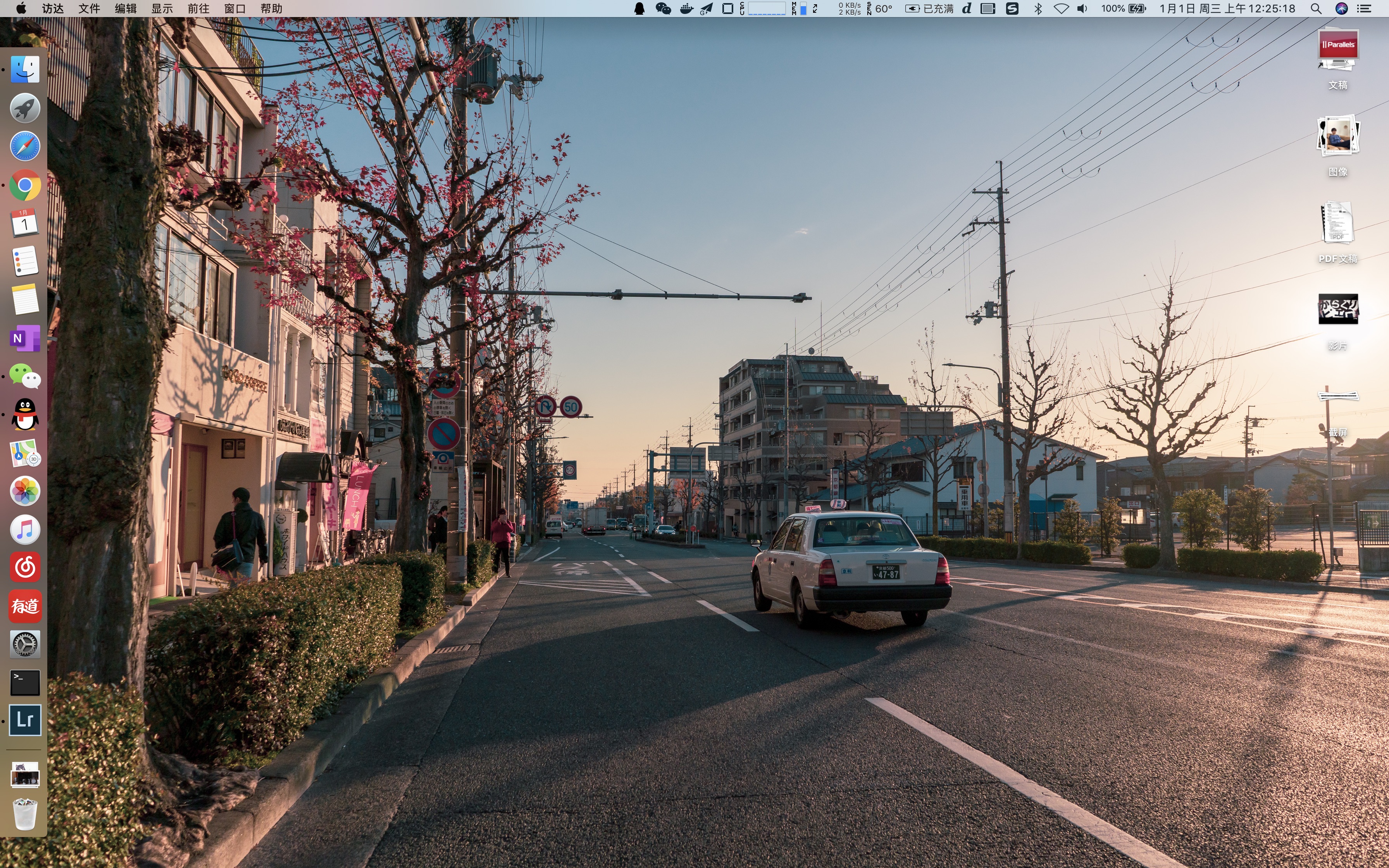Open the volume control in menu bar

click(1082, 9)
